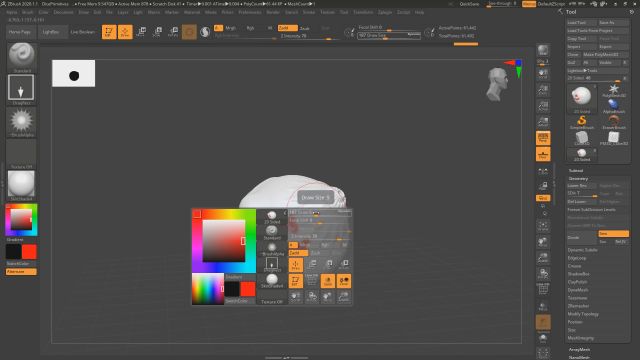Activate the Draw mode button in top shelf

(x=125, y=32)
